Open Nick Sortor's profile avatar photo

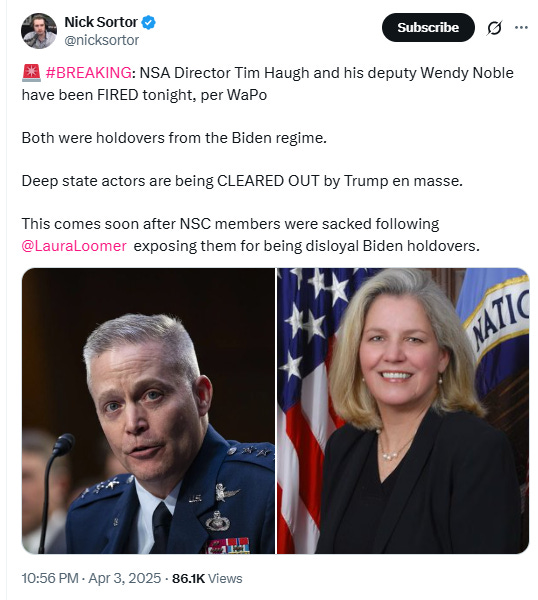39,31
